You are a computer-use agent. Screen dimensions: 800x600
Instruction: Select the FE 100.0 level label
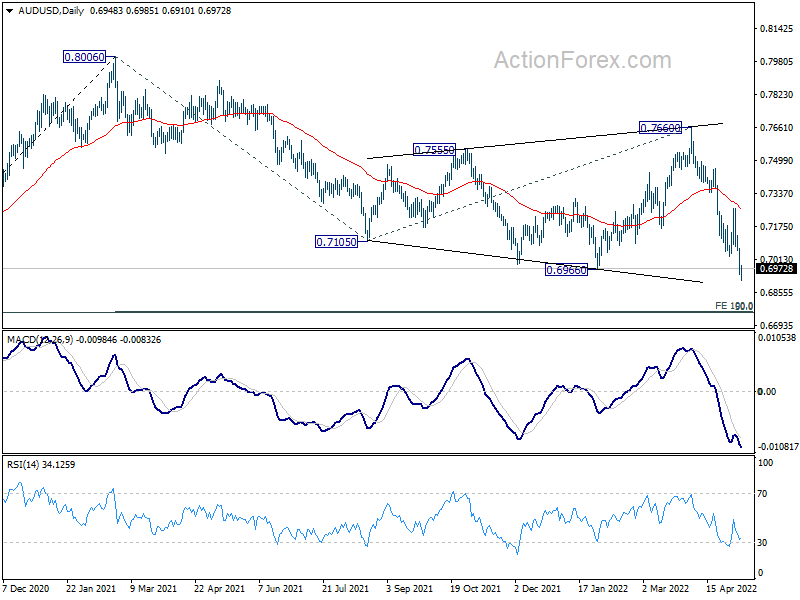pyautogui.click(x=734, y=306)
